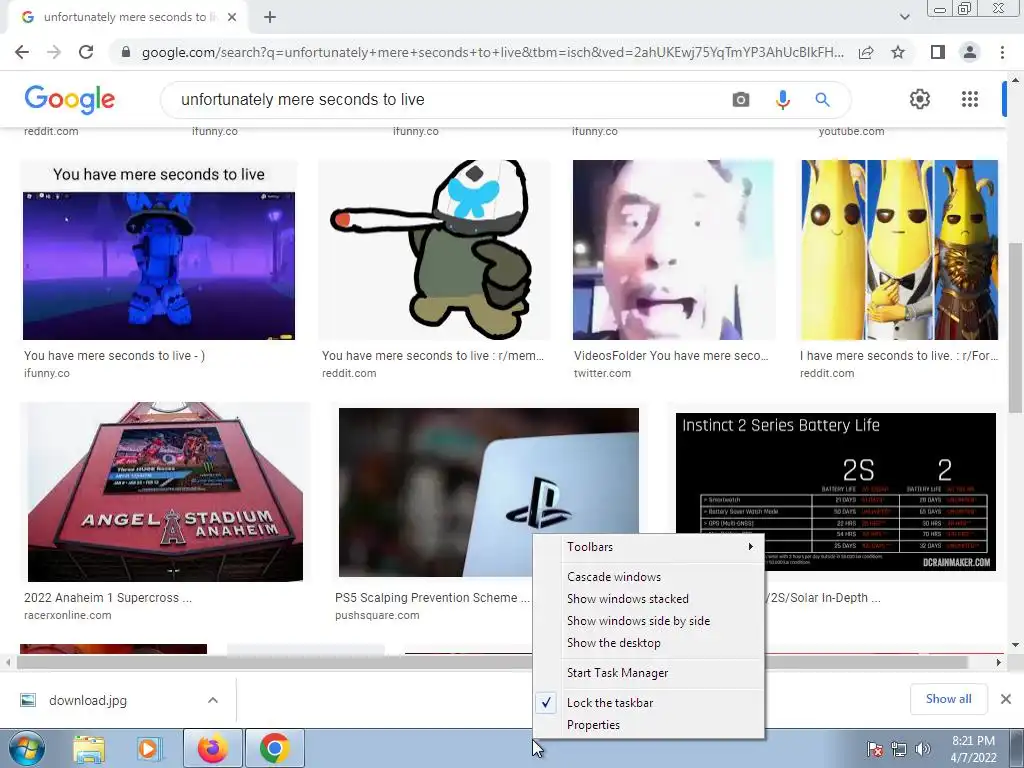Viewport: 1024px width, 768px height.
Task: Click the forward navigation arrow
Action: 54,52
